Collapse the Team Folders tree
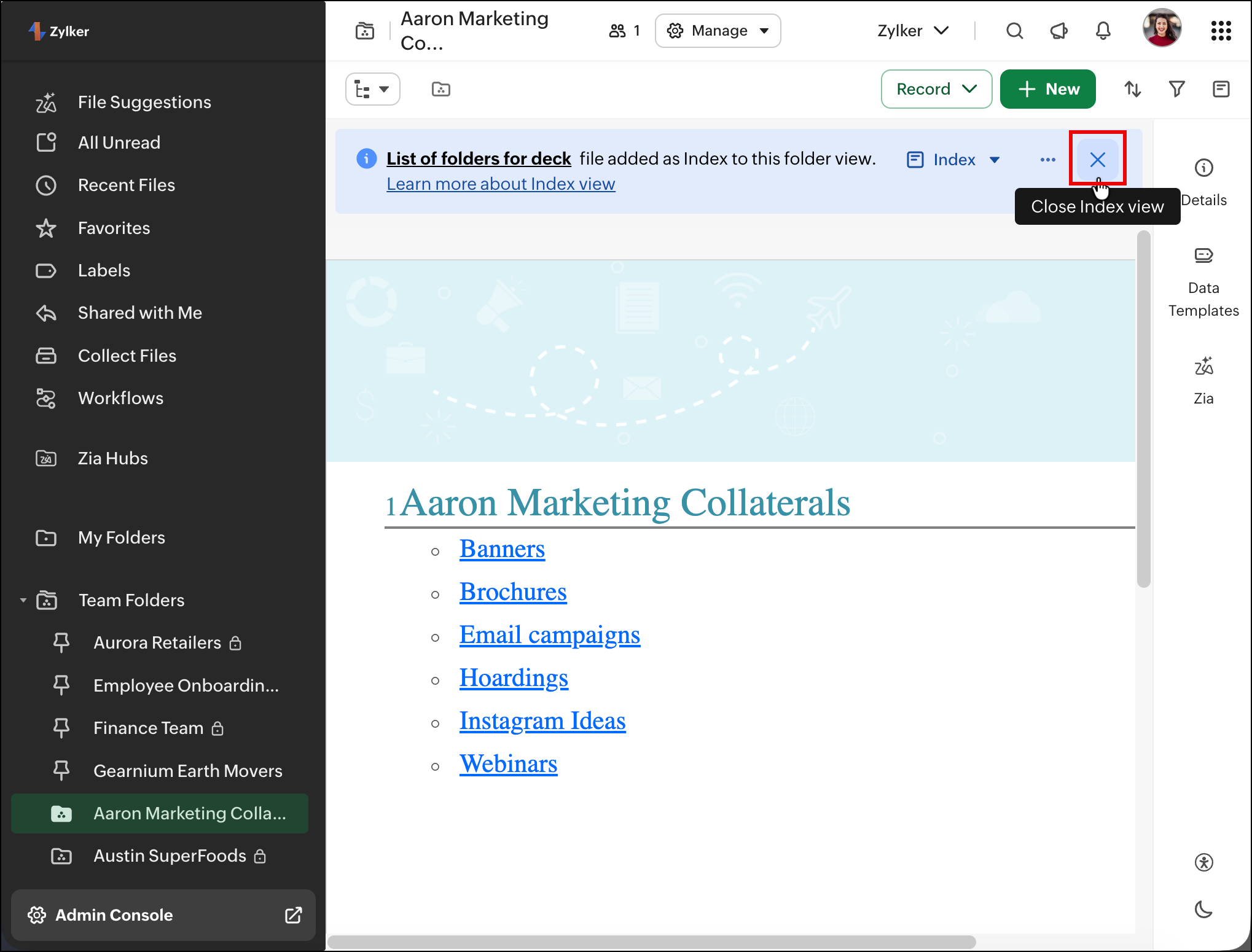 (x=23, y=600)
